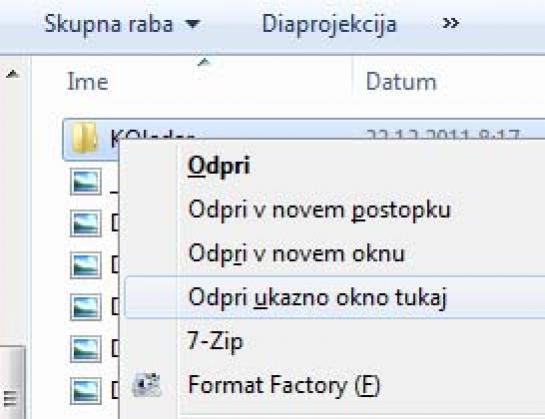Image resolution: width=545 pixels, height=419 pixels.
Task: Open the Skupna raba dropdown arrow
Action: (193, 24)
